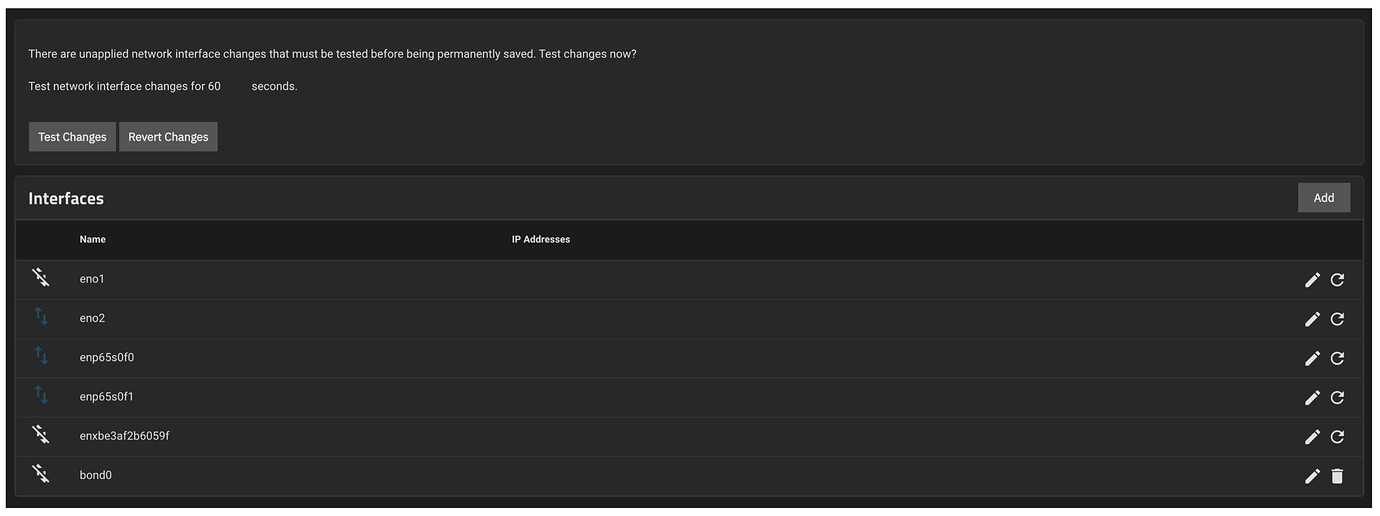Viewport: 1380px width, 516px height.
Task: Click Revert Changes
Action: click(x=168, y=137)
